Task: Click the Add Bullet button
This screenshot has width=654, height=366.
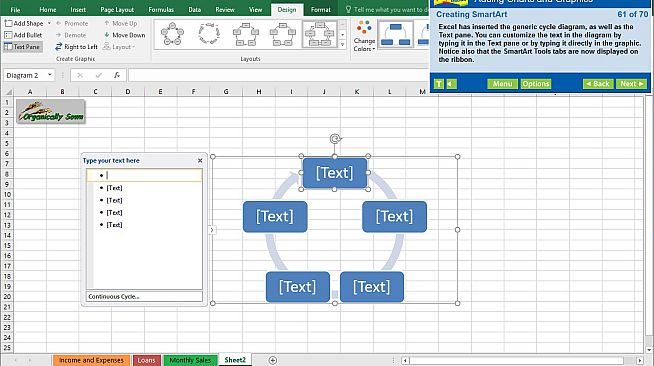Action: click(x=23, y=35)
